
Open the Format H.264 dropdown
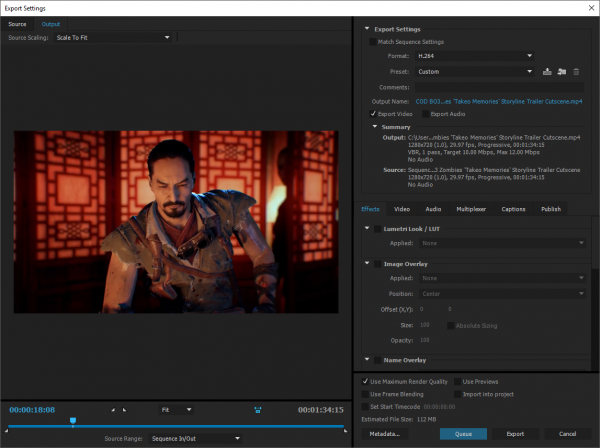(x=474, y=56)
